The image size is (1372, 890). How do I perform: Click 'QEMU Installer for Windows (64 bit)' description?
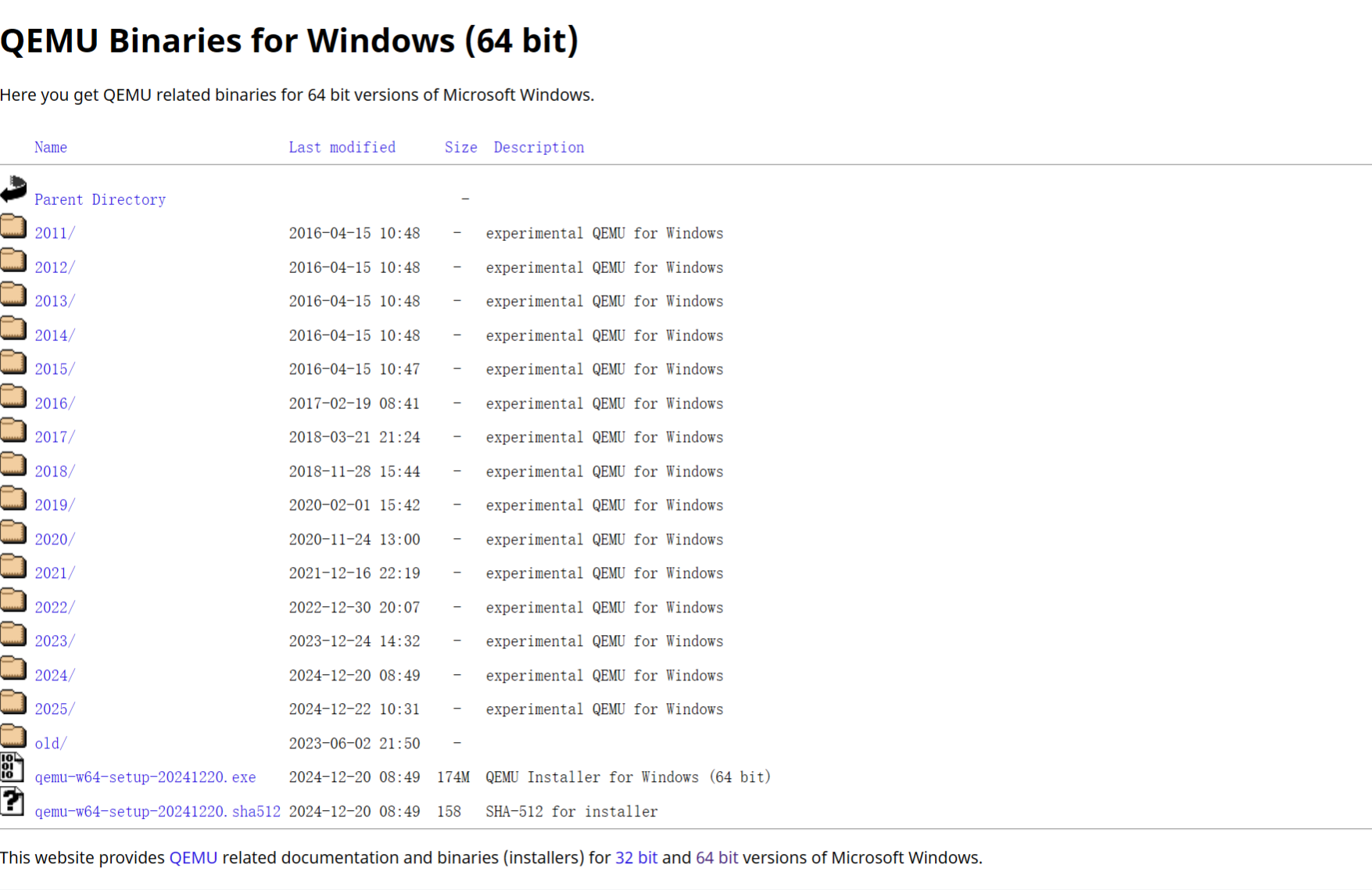pos(629,777)
